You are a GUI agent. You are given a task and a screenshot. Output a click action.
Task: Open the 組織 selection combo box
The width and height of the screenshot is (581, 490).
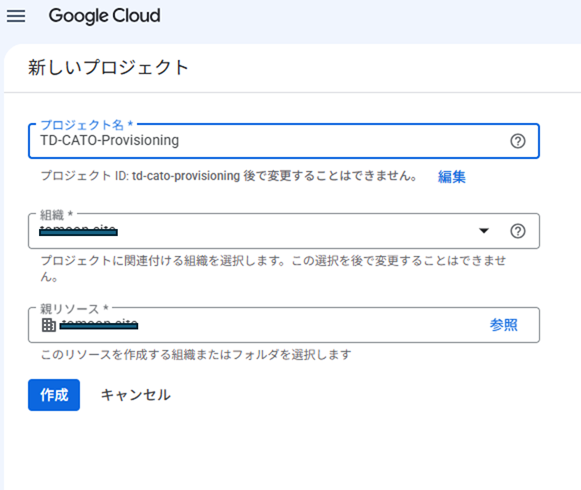pyautogui.click(x=284, y=231)
